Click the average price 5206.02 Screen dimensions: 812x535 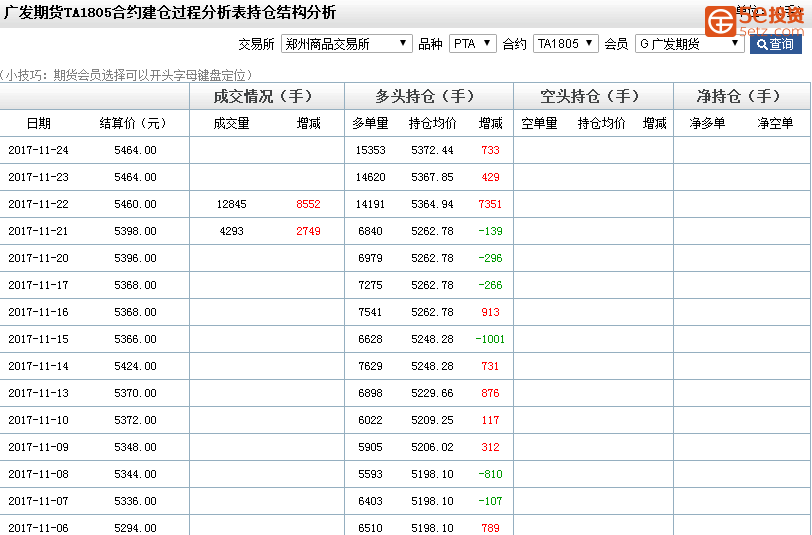click(432, 446)
